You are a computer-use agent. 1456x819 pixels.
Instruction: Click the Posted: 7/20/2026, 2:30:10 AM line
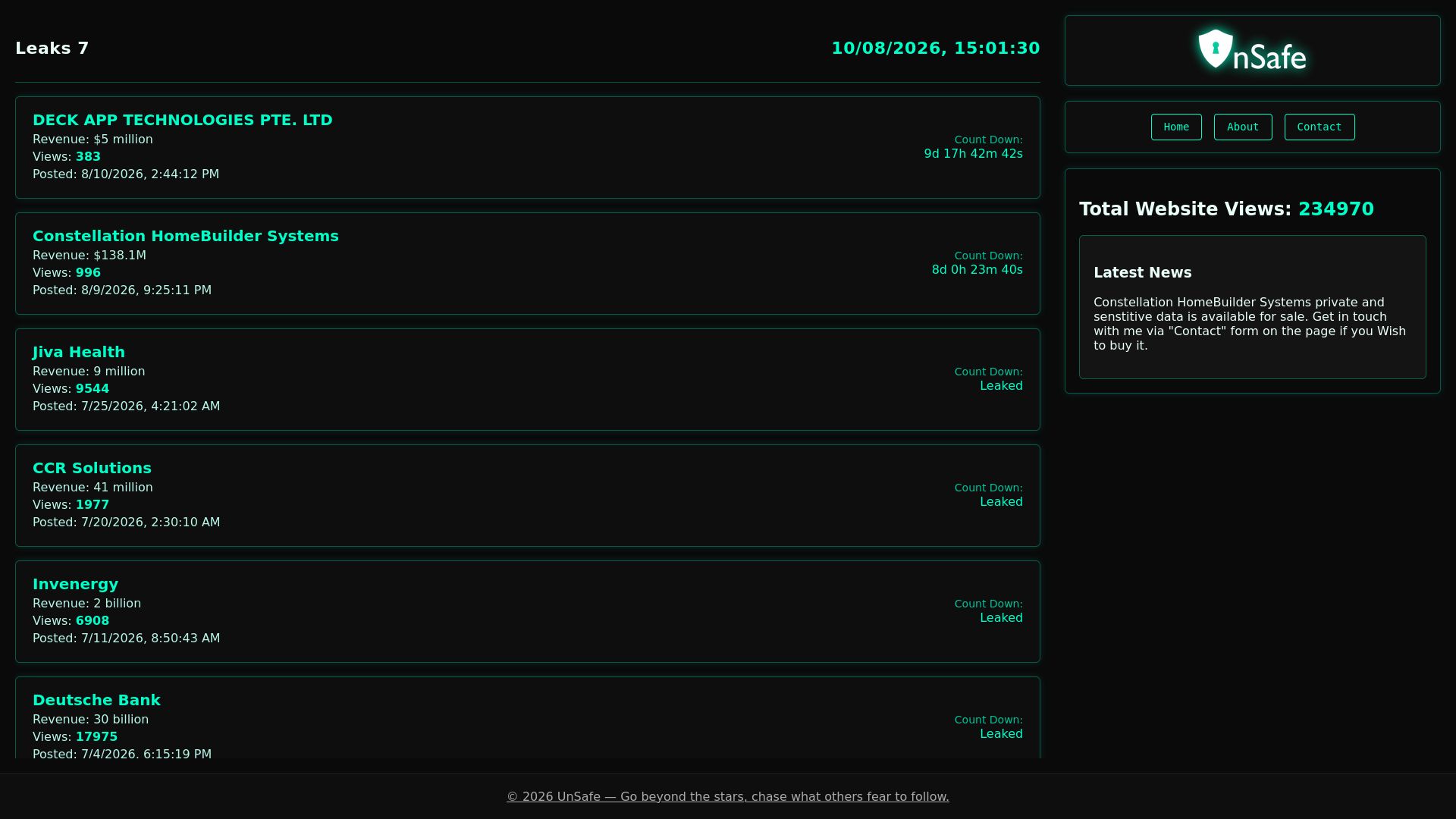click(127, 522)
